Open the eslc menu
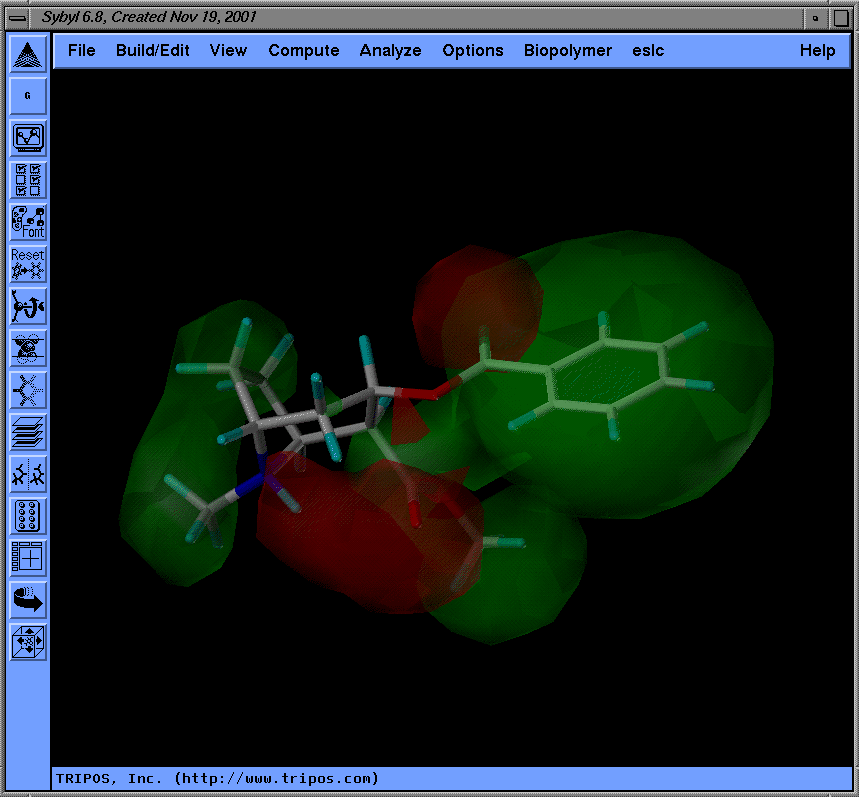 tap(648, 50)
